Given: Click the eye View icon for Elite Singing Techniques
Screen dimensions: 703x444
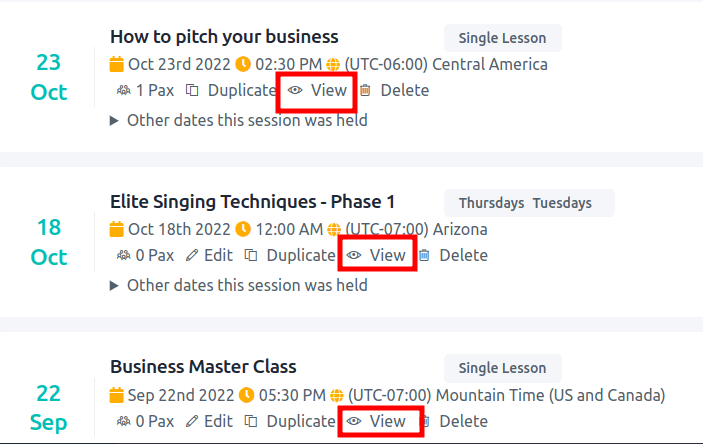Looking at the screenshot, I should 354,256.
